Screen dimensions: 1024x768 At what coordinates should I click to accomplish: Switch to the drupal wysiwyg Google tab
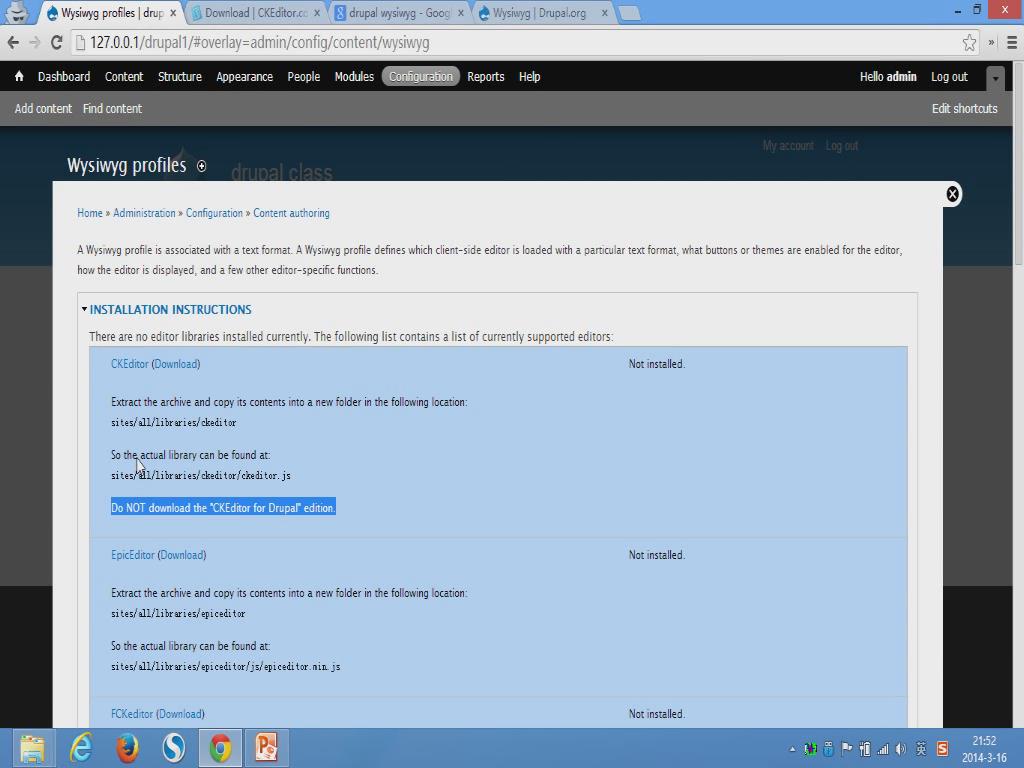coord(398,13)
